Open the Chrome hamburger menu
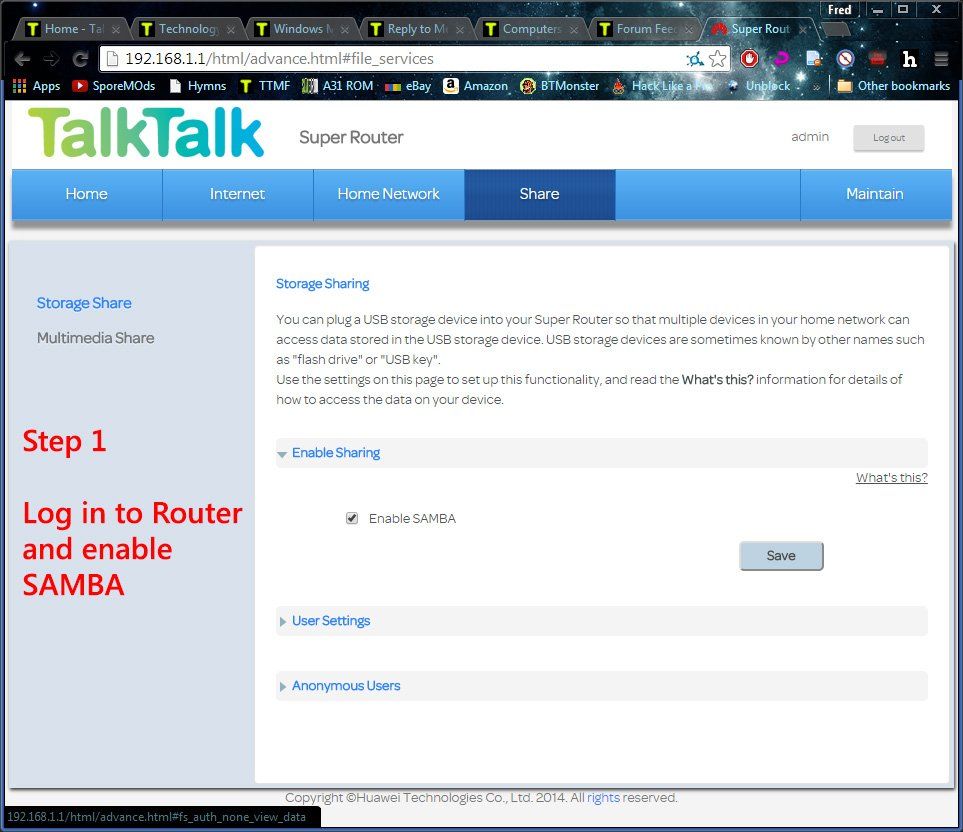 coord(941,59)
